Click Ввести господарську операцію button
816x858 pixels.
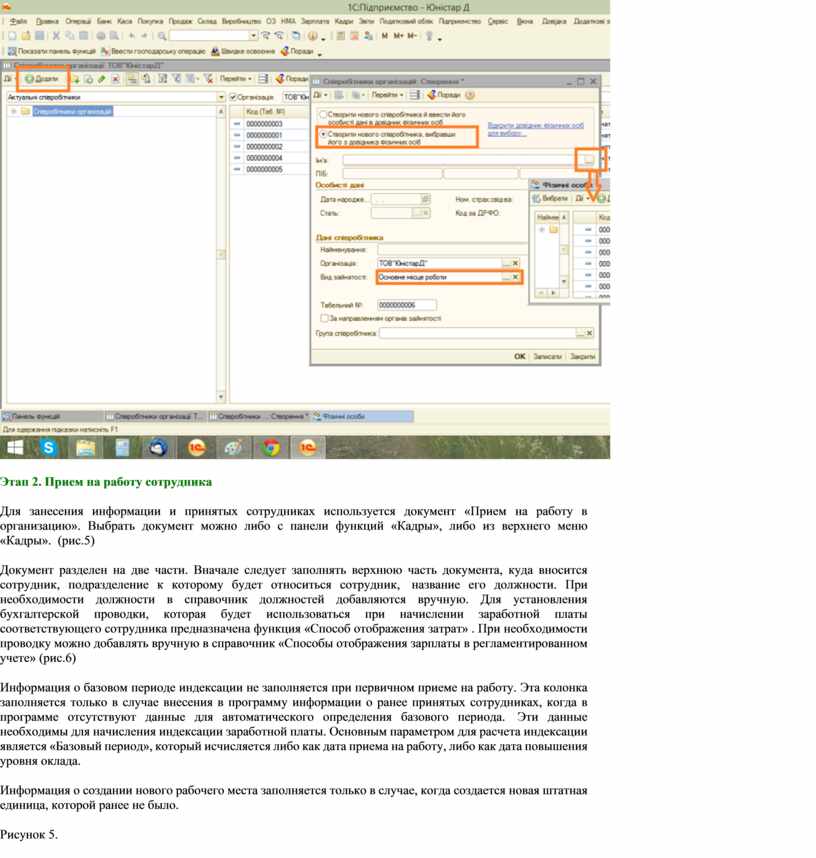153,51
